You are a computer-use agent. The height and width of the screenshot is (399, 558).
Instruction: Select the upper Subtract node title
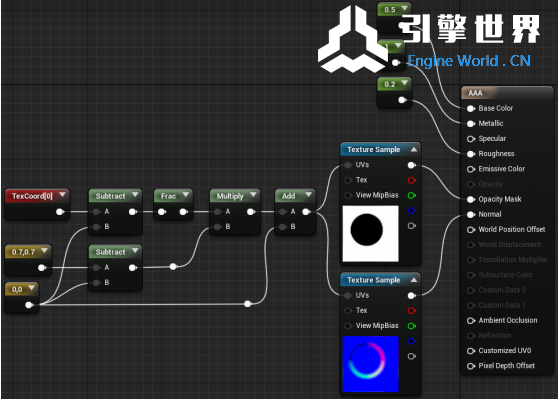click(110, 196)
